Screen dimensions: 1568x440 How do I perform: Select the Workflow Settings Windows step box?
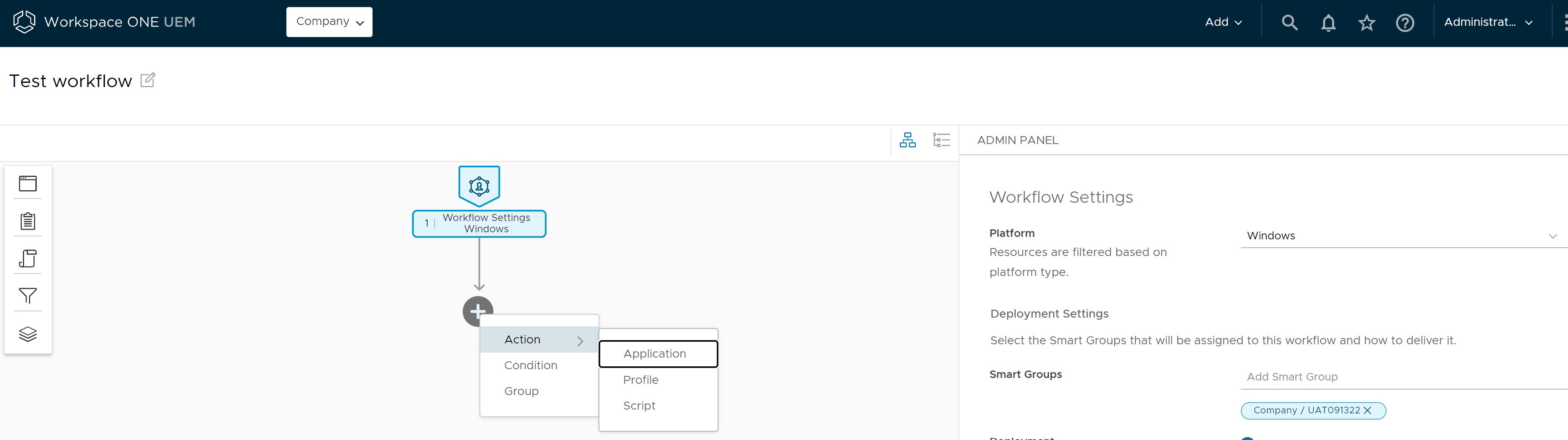[x=479, y=224]
